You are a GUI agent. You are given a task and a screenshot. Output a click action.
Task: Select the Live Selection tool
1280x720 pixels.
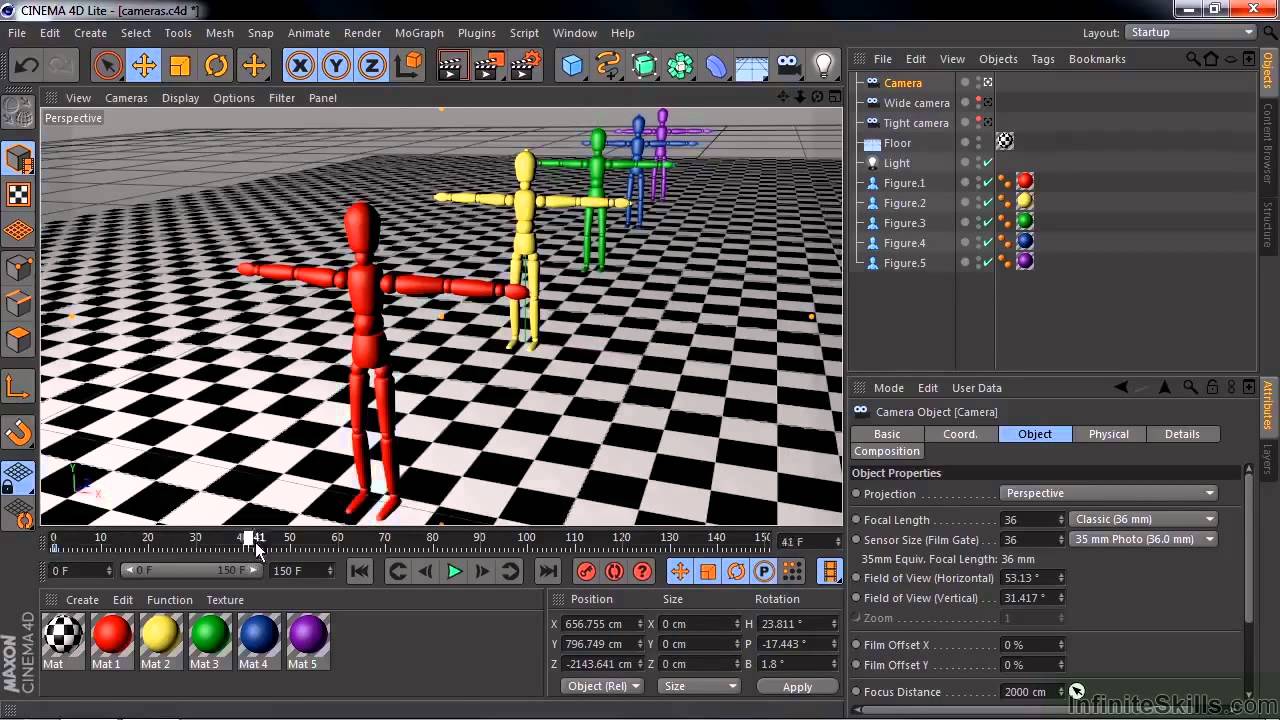point(108,67)
